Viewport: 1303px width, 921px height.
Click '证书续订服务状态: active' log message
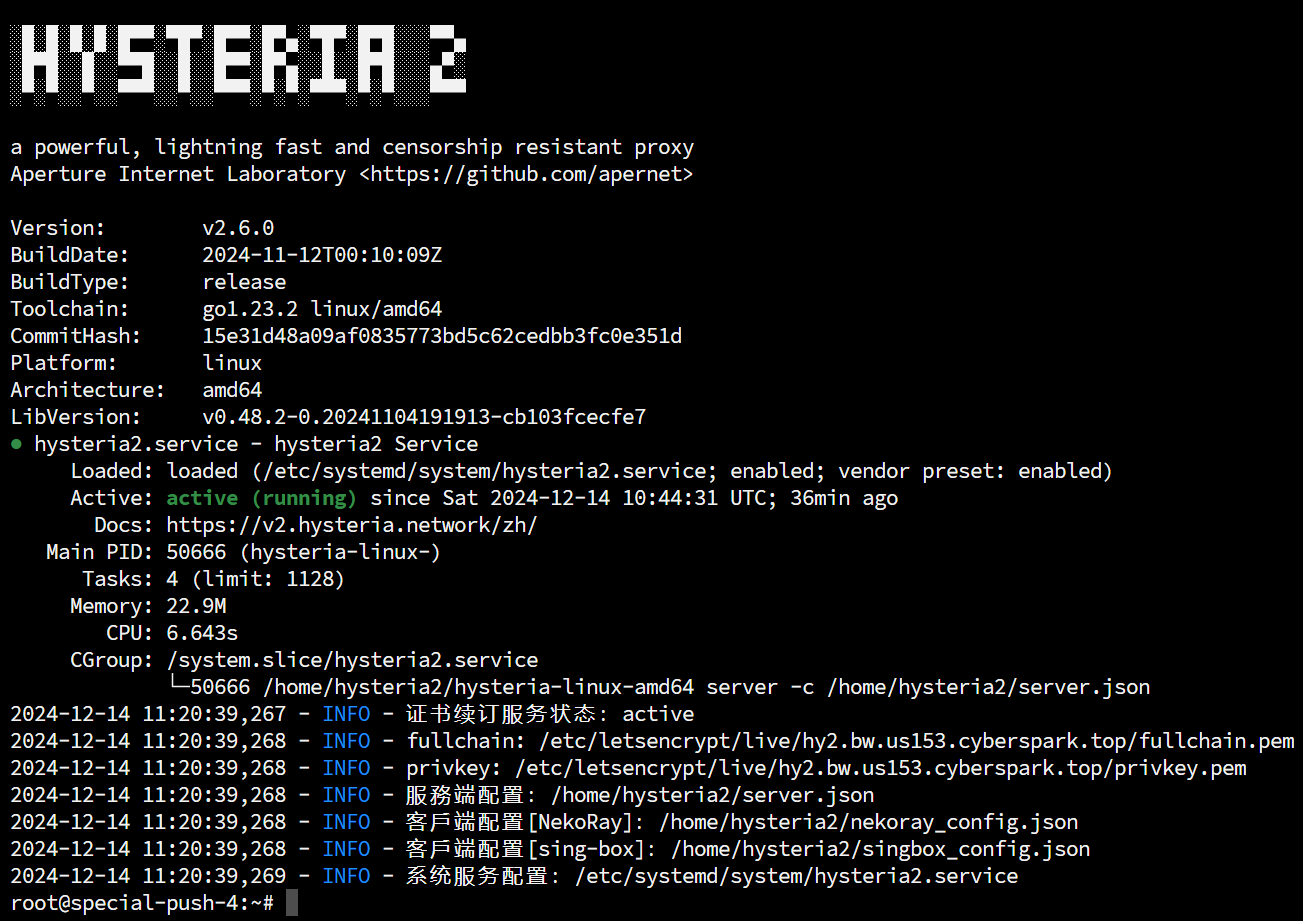click(x=550, y=714)
